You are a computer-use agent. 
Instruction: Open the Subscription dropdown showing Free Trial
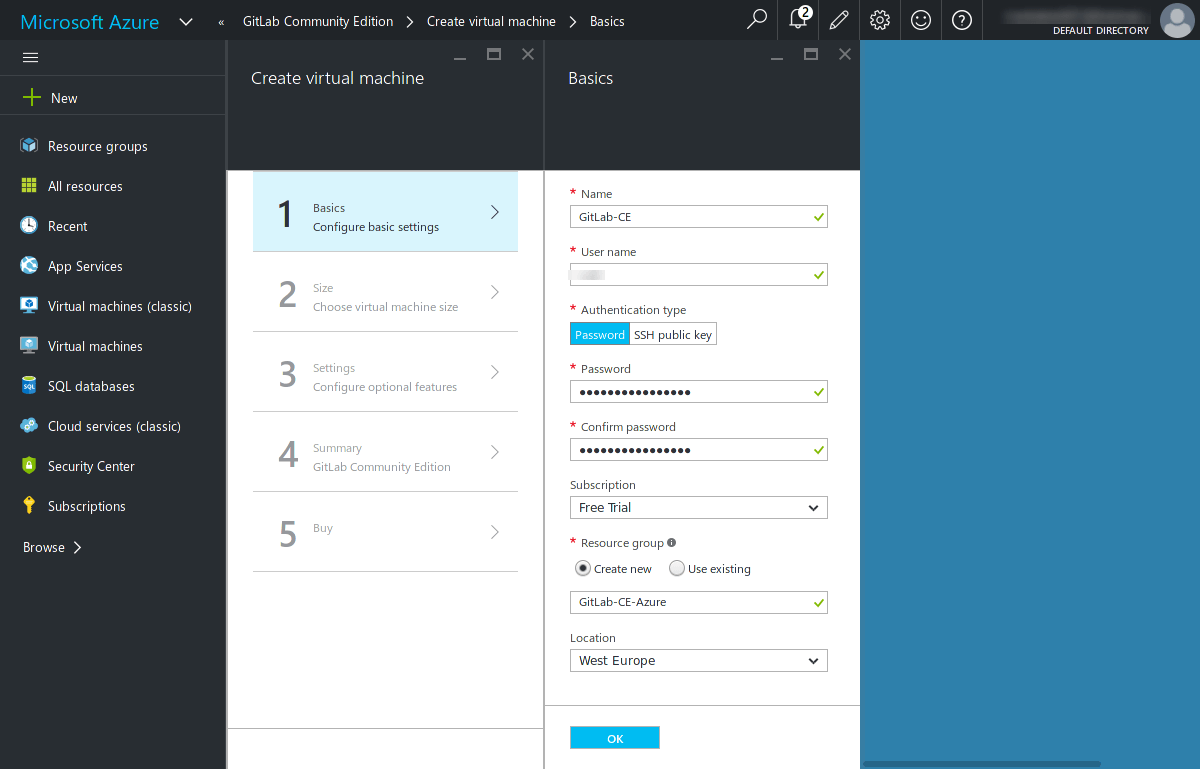[x=698, y=507]
